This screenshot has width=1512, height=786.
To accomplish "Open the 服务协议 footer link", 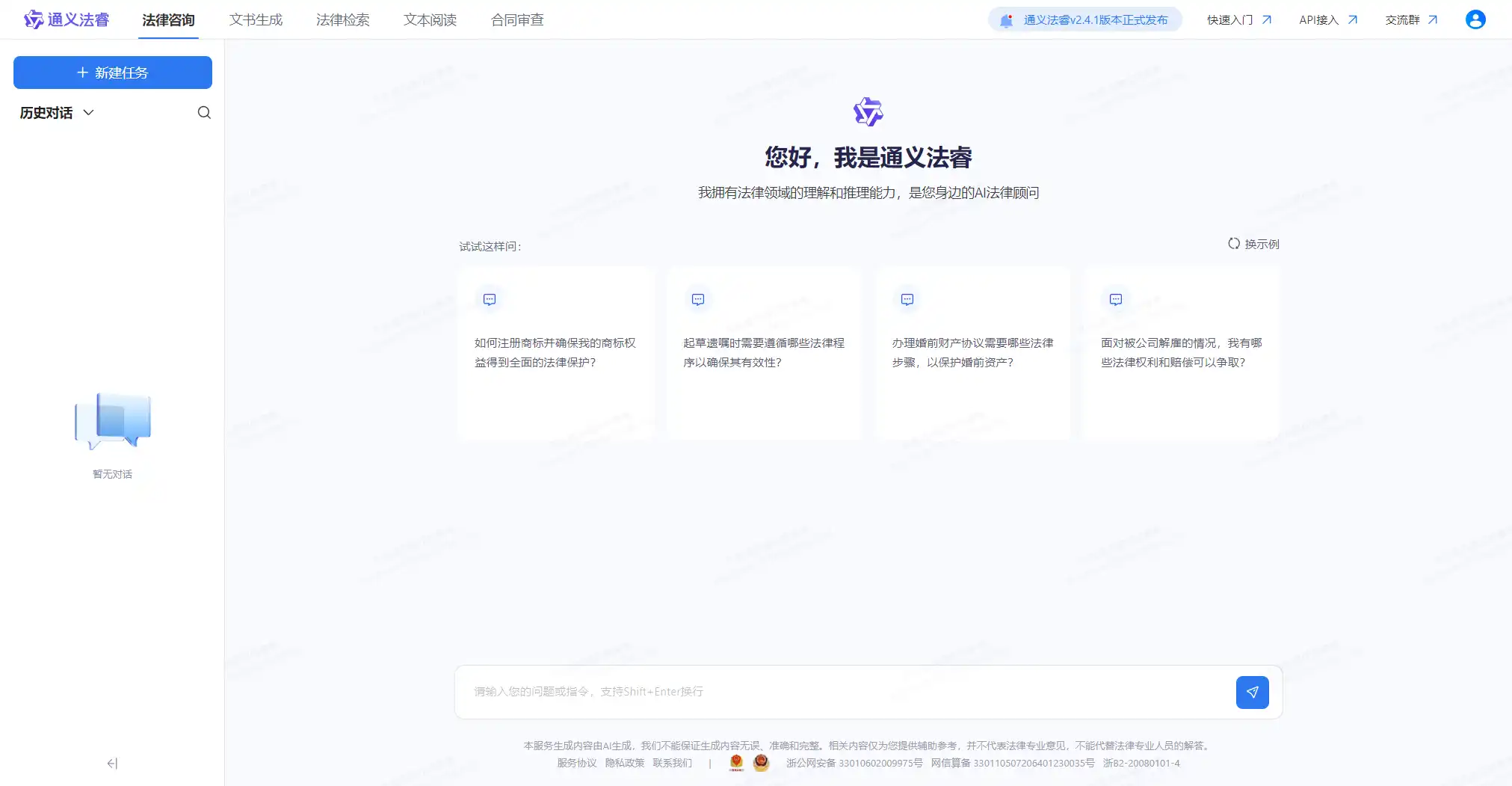I will (x=577, y=764).
